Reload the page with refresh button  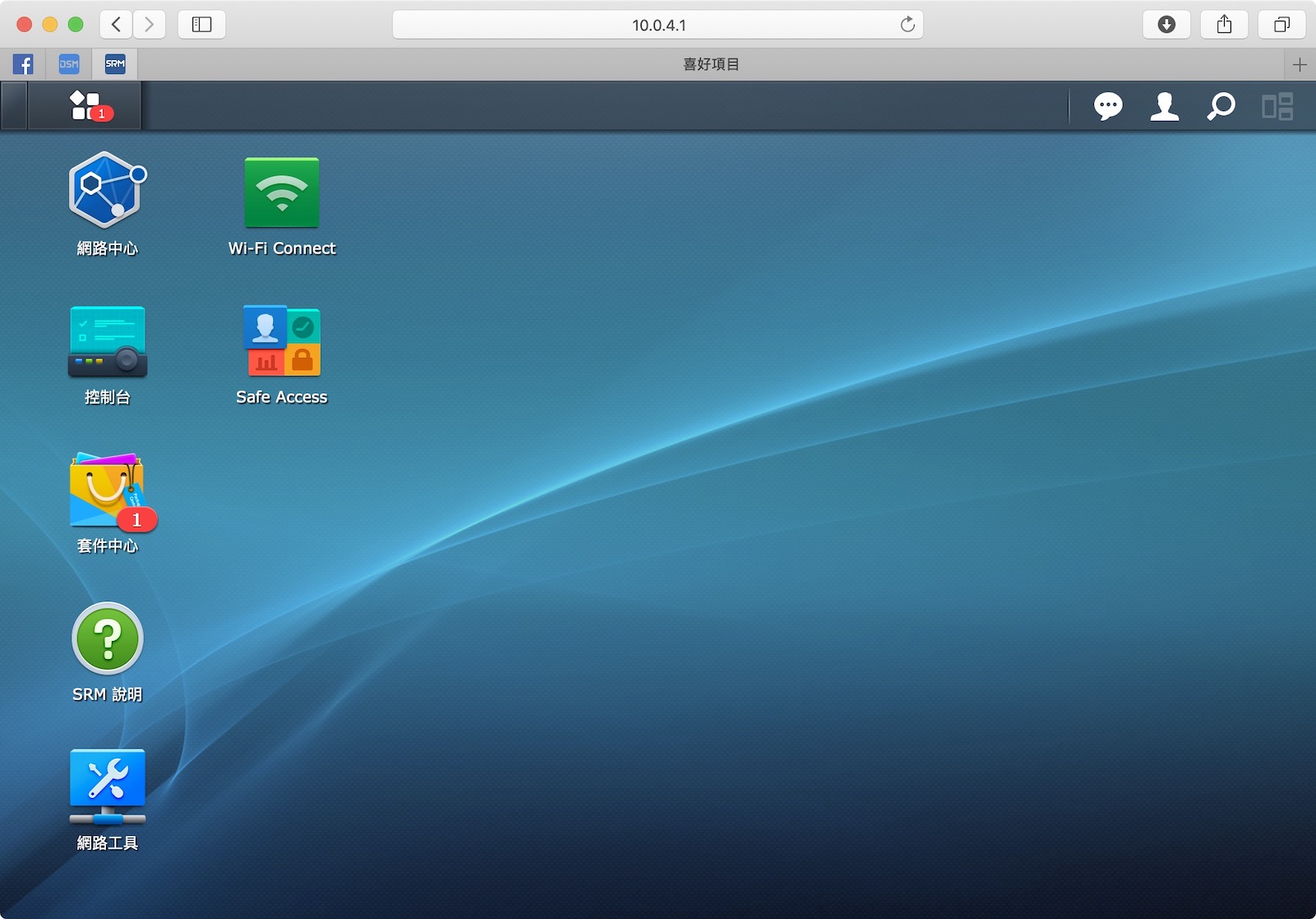pyautogui.click(x=907, y=25)
